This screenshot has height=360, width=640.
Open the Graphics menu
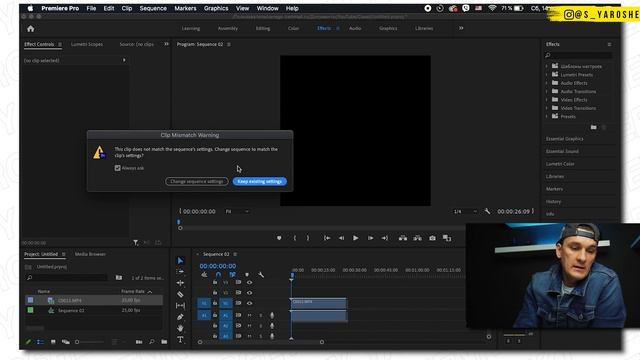point(216,8)
